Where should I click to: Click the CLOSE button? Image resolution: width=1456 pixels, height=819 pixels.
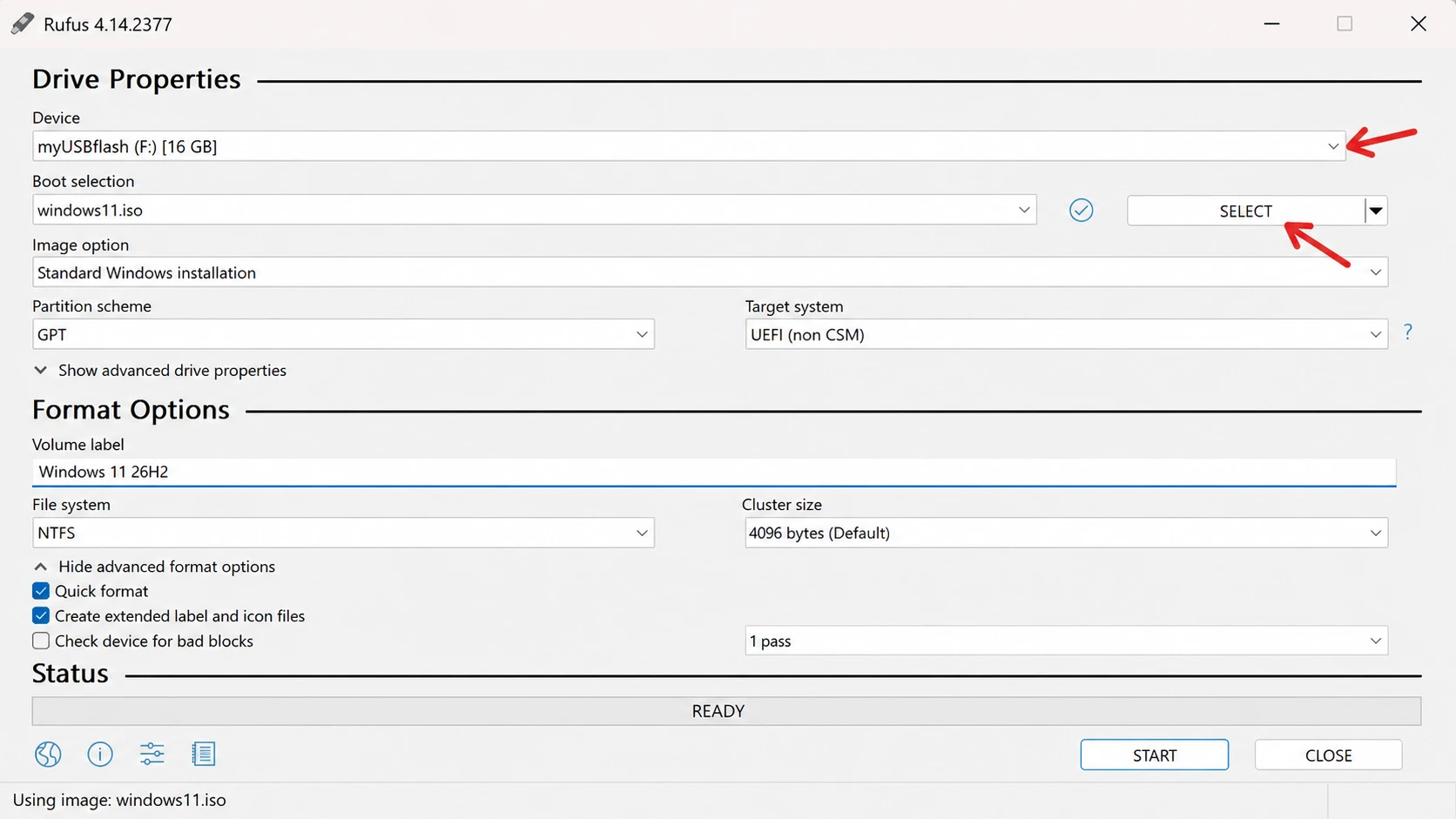coord(1329,755)
